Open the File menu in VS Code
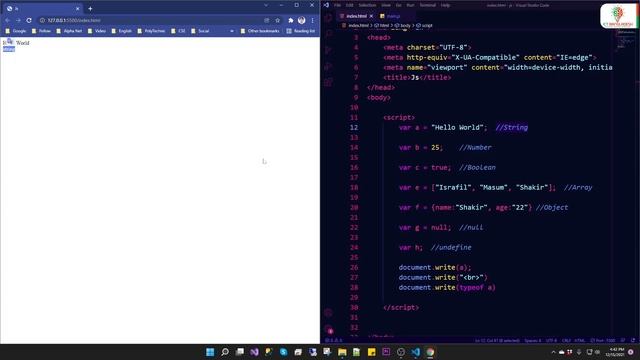The height and width of the screenshot is (360, 640). 337,5
